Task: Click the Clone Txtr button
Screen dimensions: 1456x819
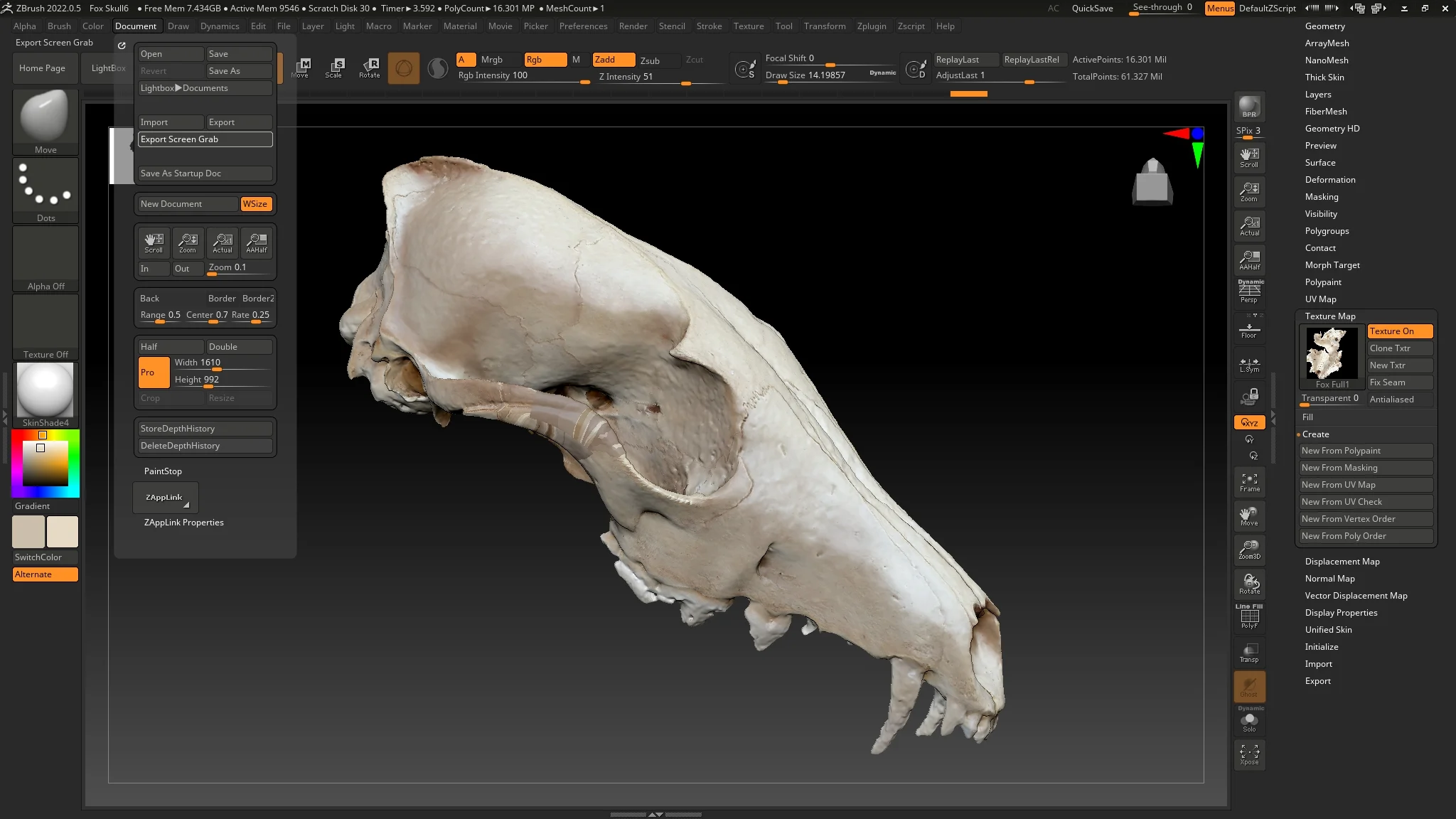Action: click(1399, 348)
